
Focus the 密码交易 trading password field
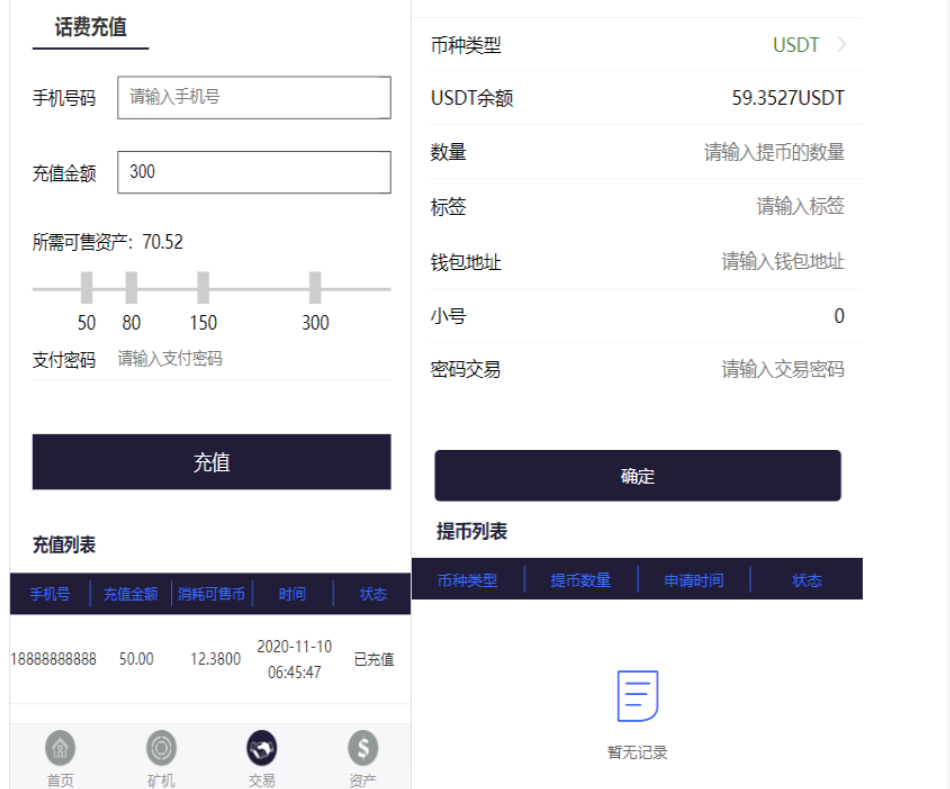pos(782,369)
